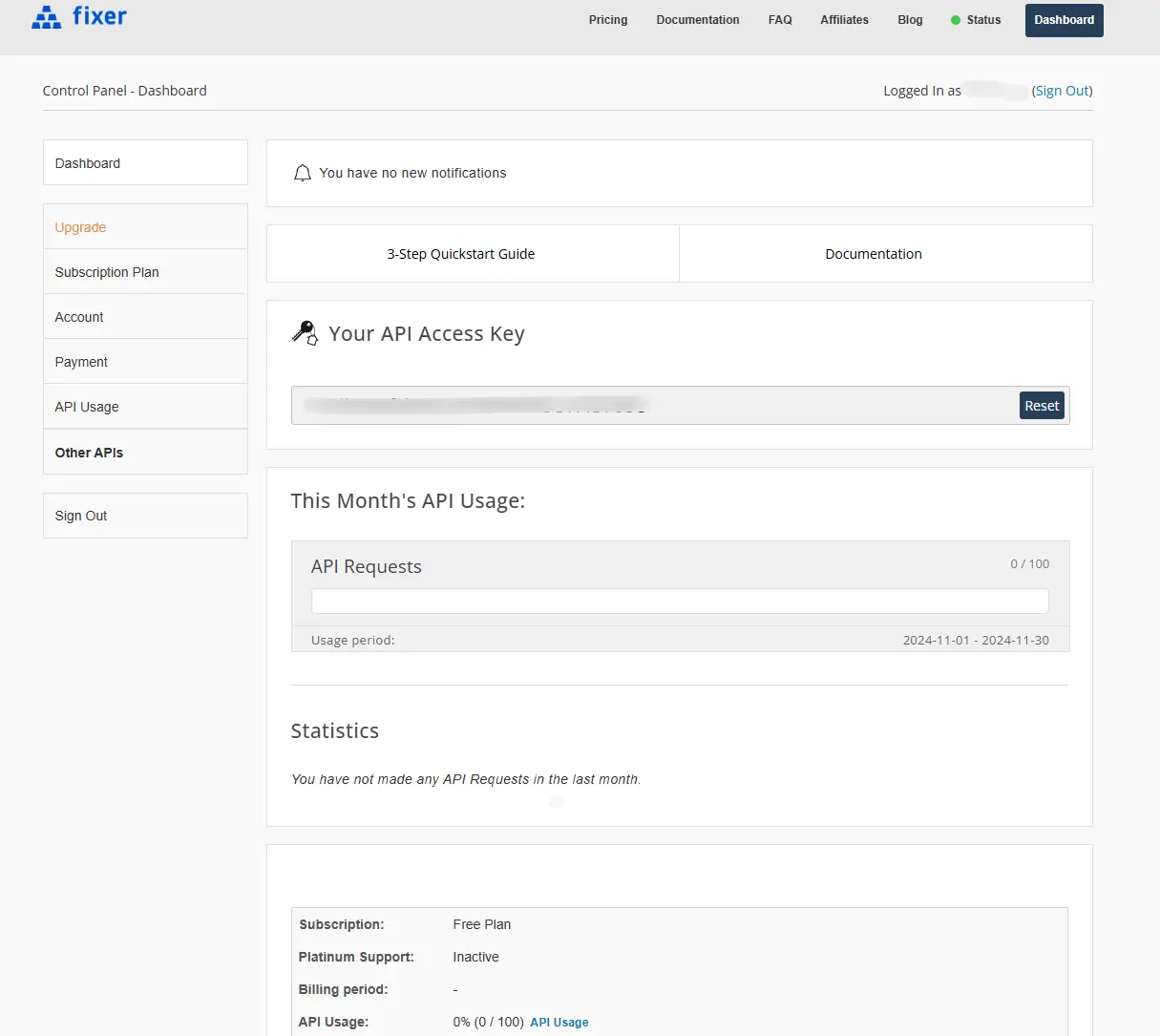Image resolution: width=1160 pixels, height=1036 pixels.
Task: Select Upgrade in the sidebar
Action: [81, 227]
